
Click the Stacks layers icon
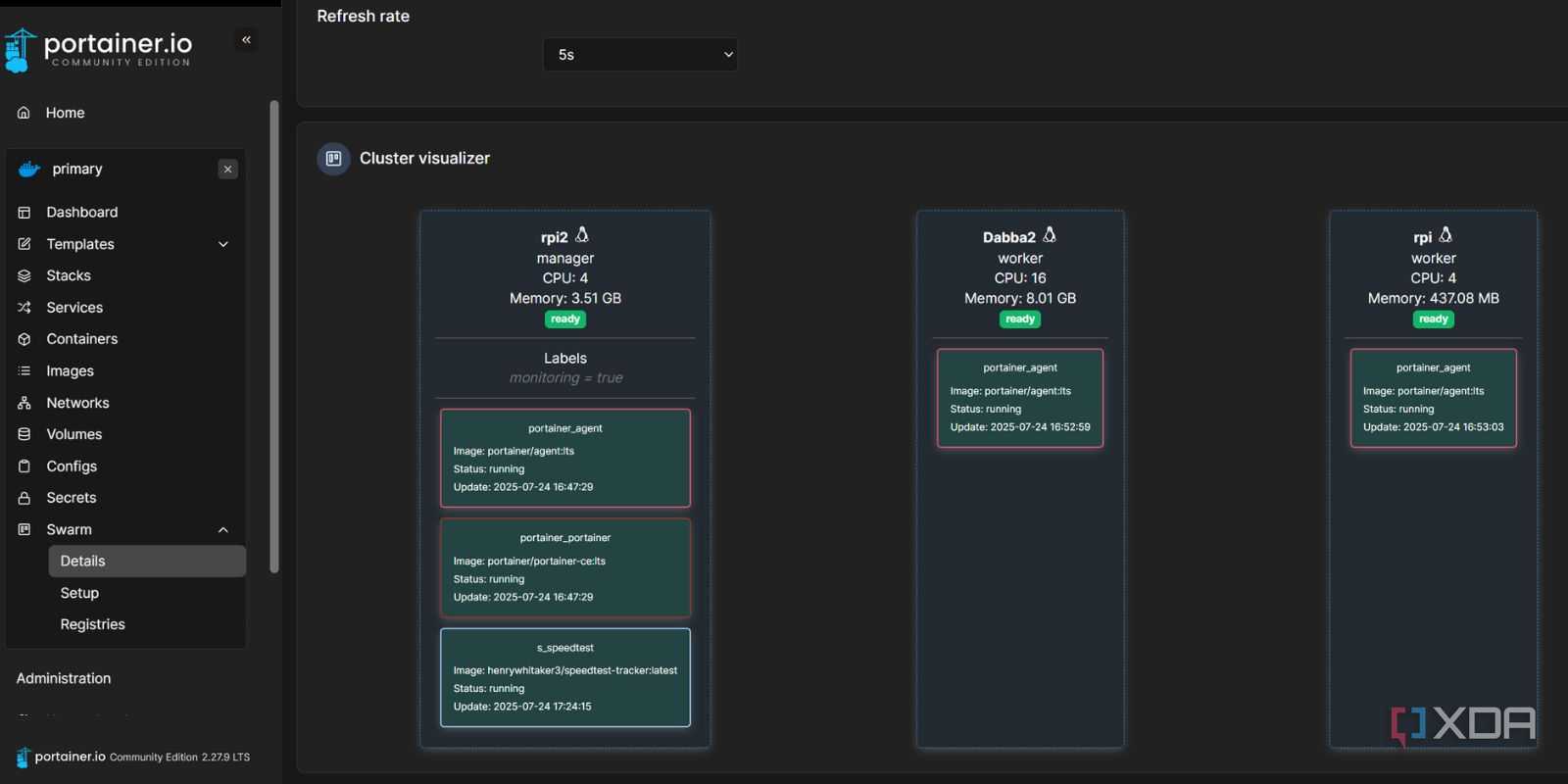tap(24, 275)
